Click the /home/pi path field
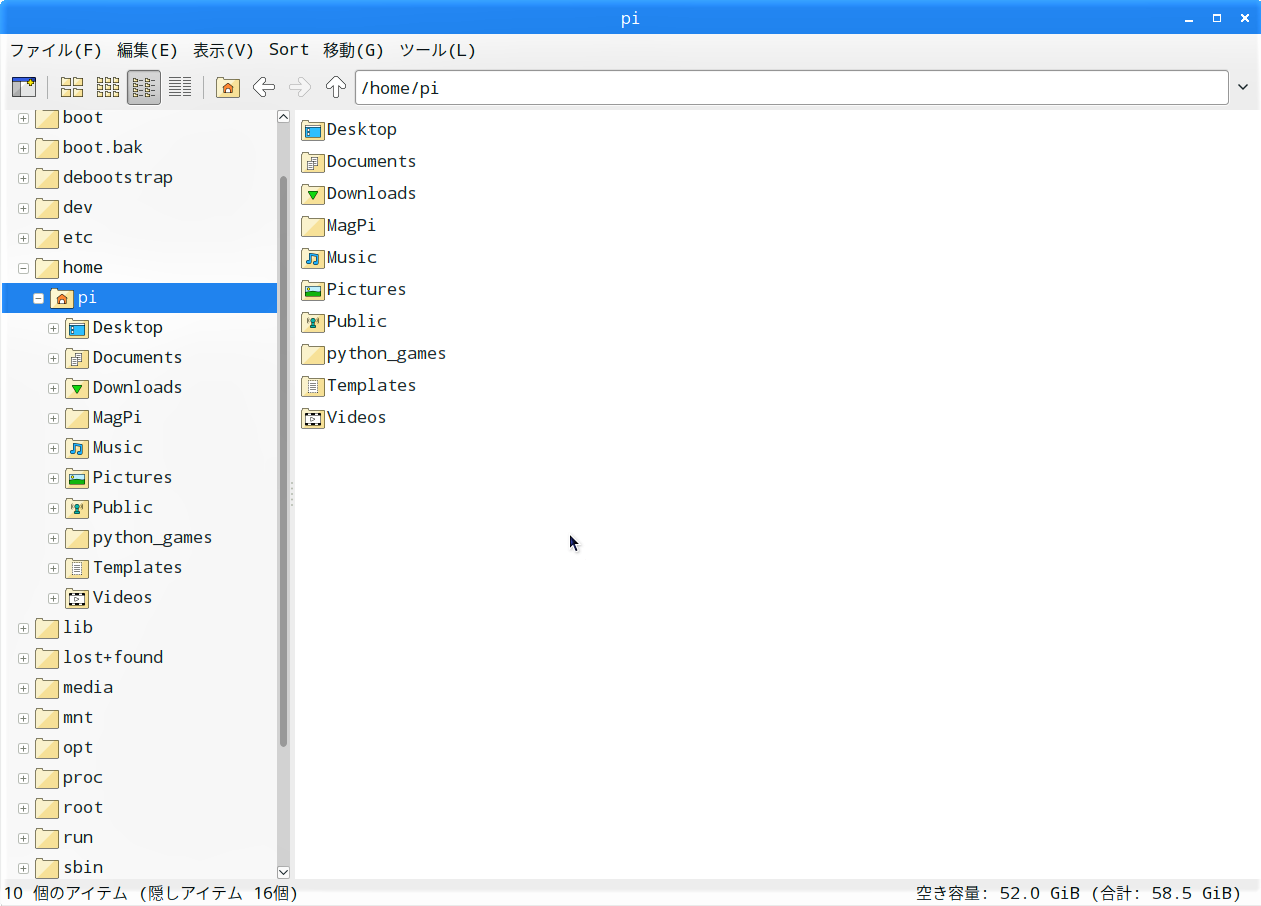The width and height of the screenshot is (1261, 906). pyautogui.click(x=792, y=88)
